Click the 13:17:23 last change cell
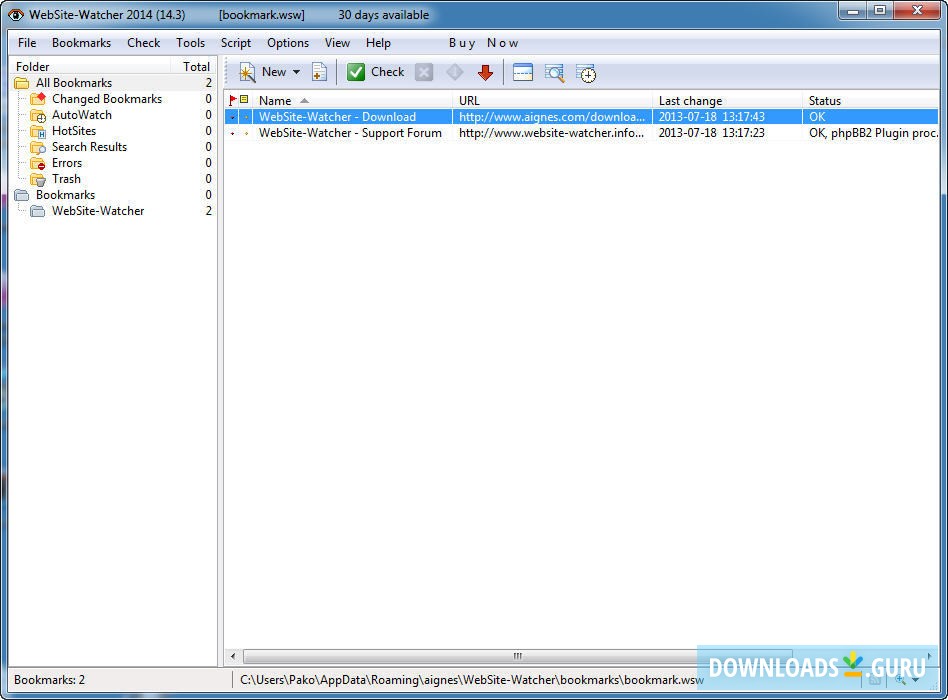 (728, 133)
